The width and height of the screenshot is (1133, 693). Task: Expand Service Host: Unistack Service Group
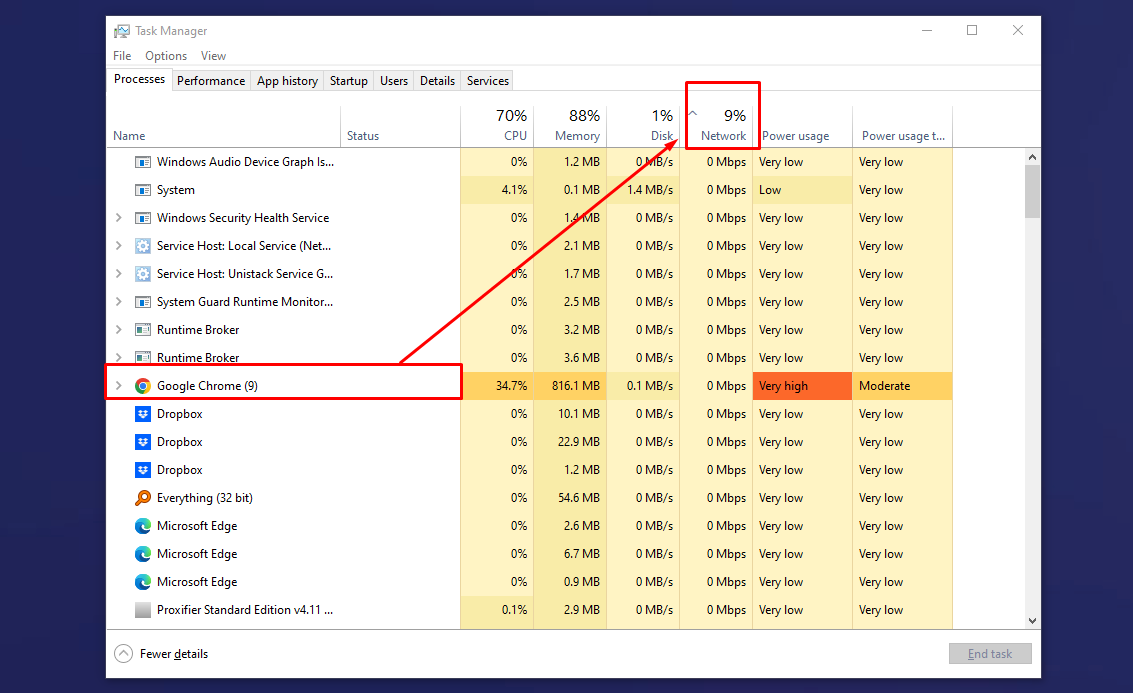119,274
